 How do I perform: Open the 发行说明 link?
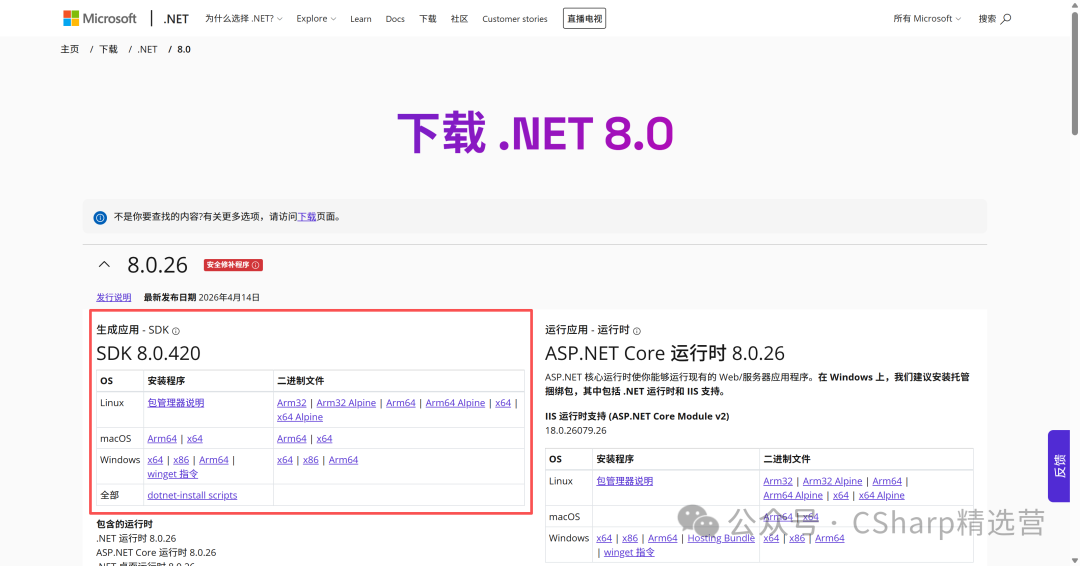coord(114,297)
